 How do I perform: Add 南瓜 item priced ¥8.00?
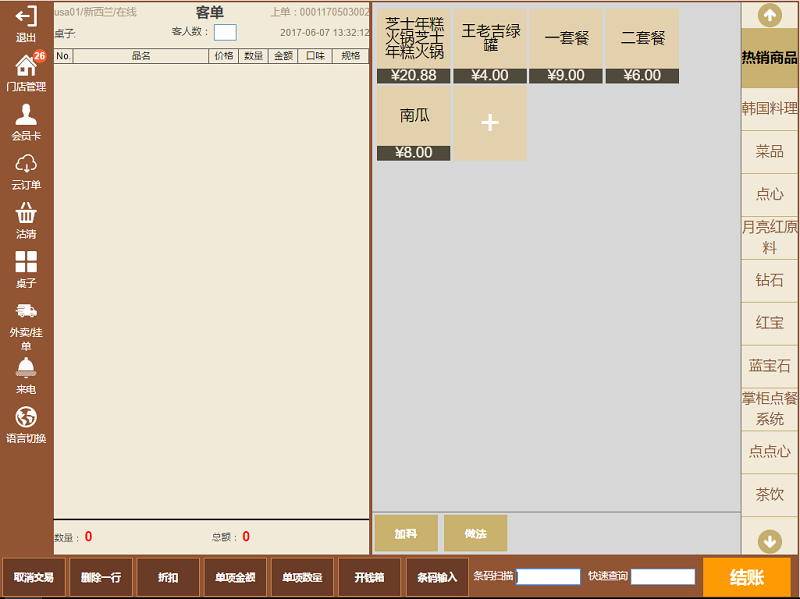[414, 123]
